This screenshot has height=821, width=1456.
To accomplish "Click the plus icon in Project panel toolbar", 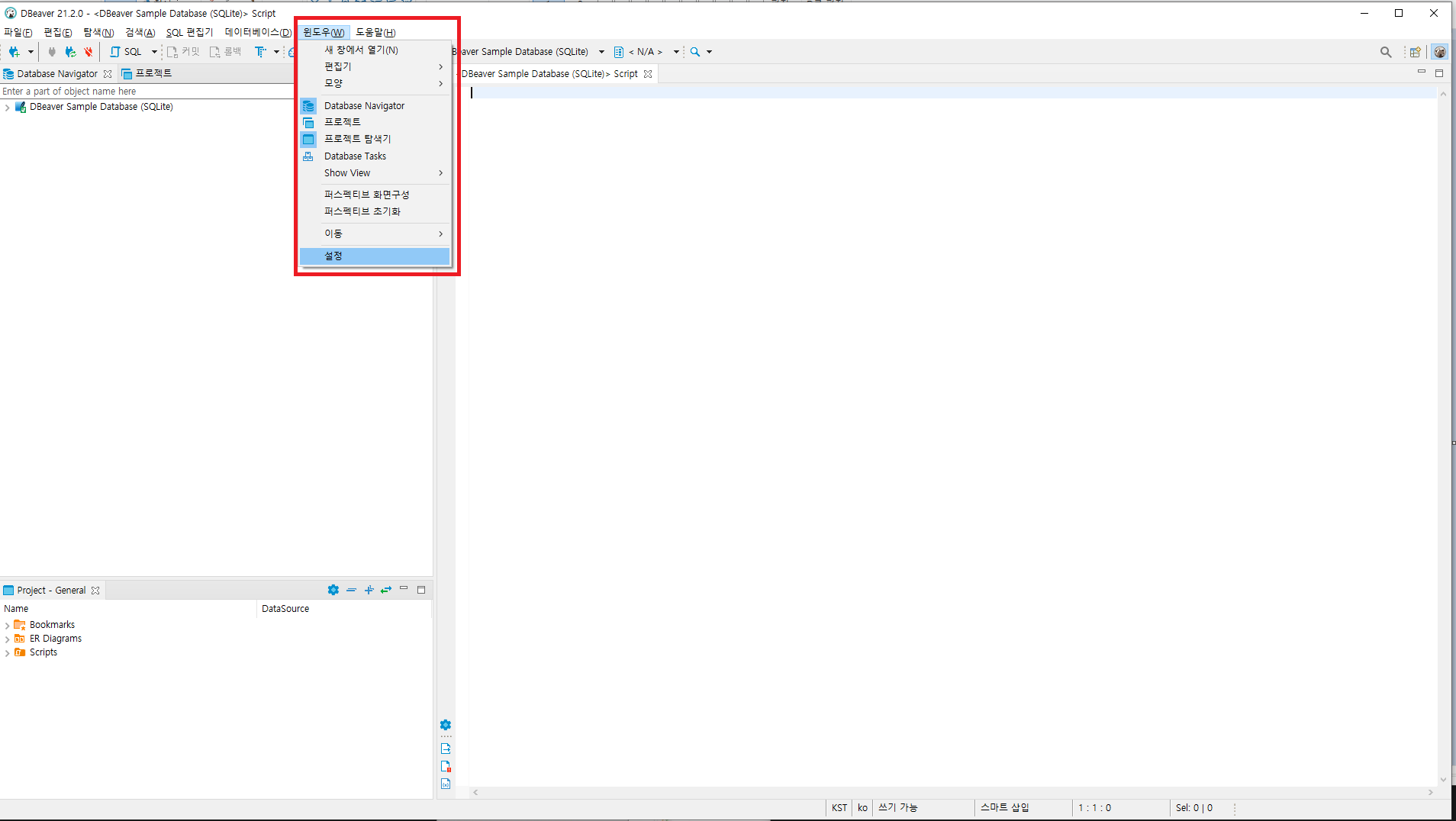I will [369, 590].
